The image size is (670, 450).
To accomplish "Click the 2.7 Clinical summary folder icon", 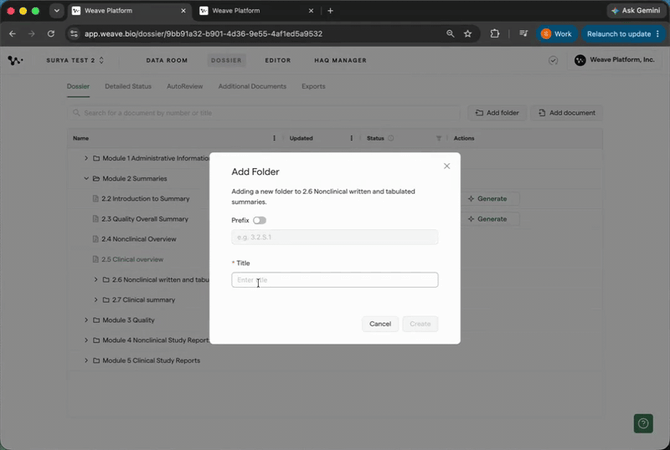I will [x=106, y=300].
